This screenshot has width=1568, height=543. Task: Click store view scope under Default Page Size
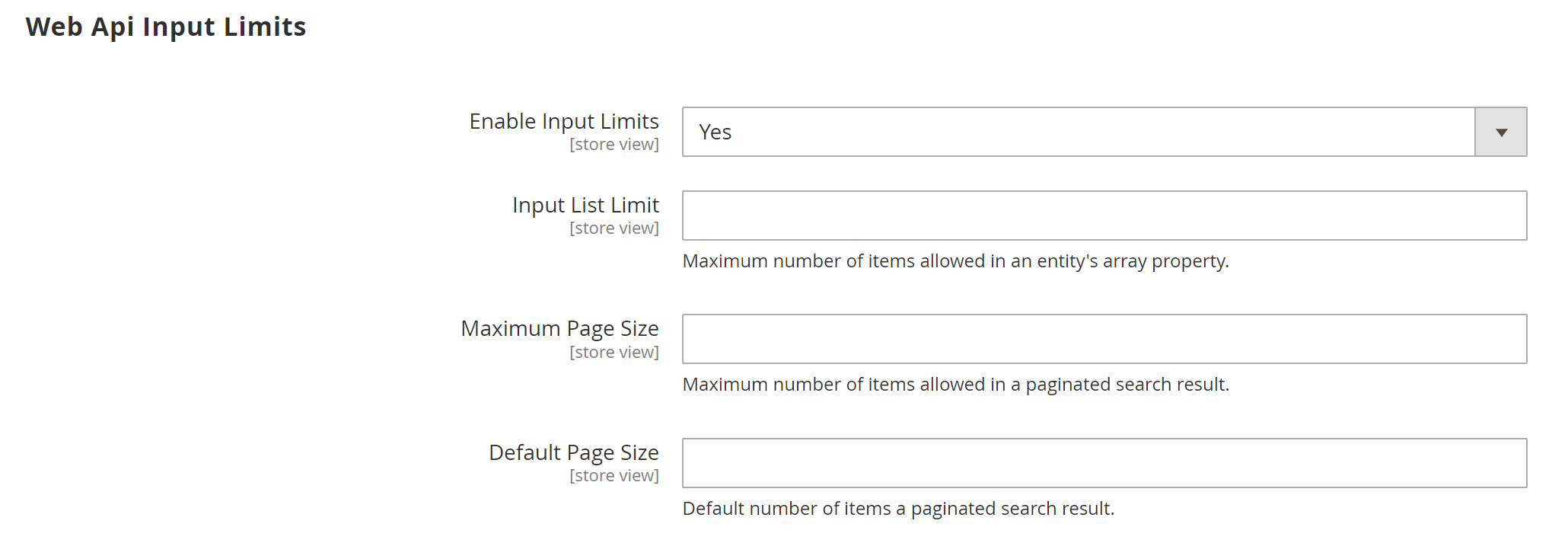(x=613, y=476)
